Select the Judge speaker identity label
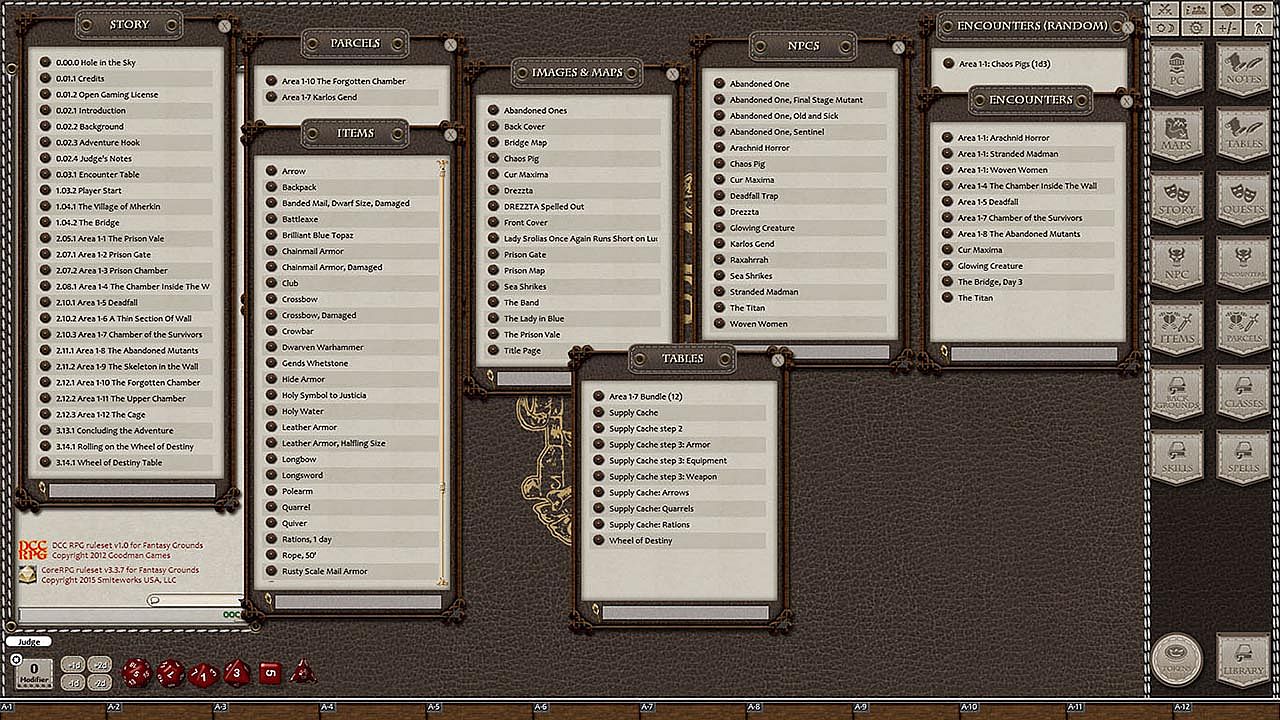The height and width of the screenshot is (720, 1280). 29,642
